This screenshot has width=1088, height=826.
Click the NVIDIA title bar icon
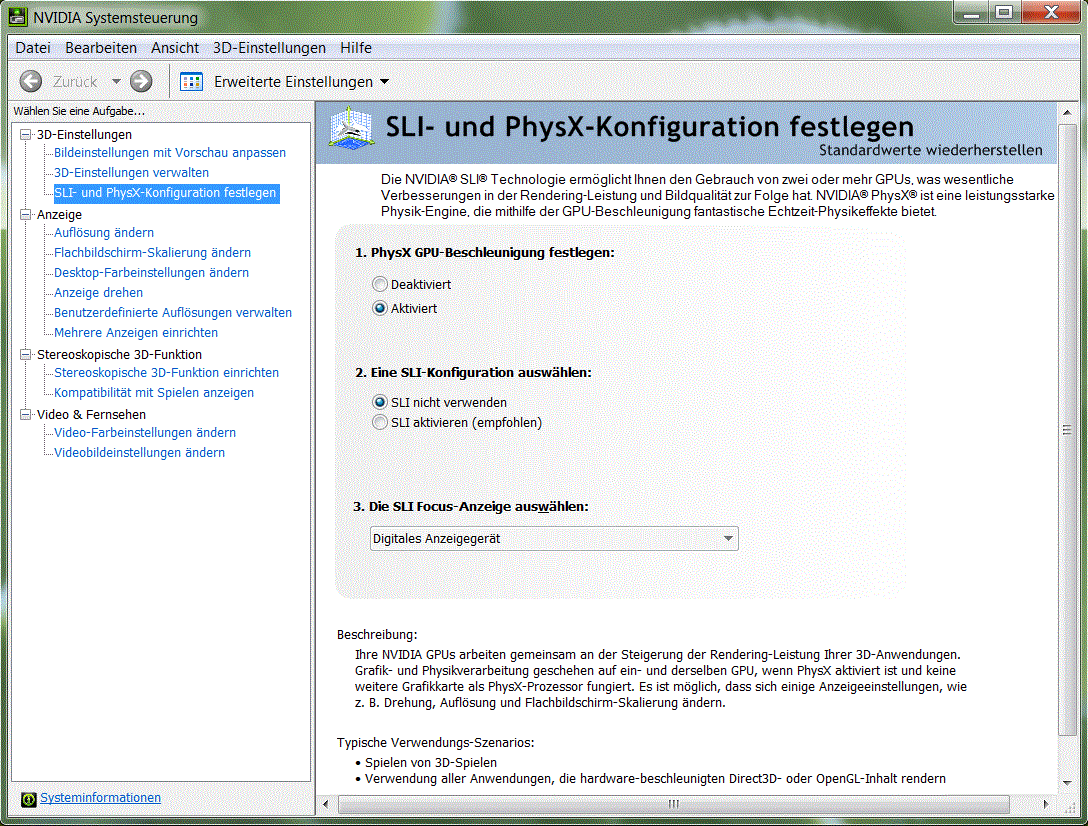pos(17,17)
